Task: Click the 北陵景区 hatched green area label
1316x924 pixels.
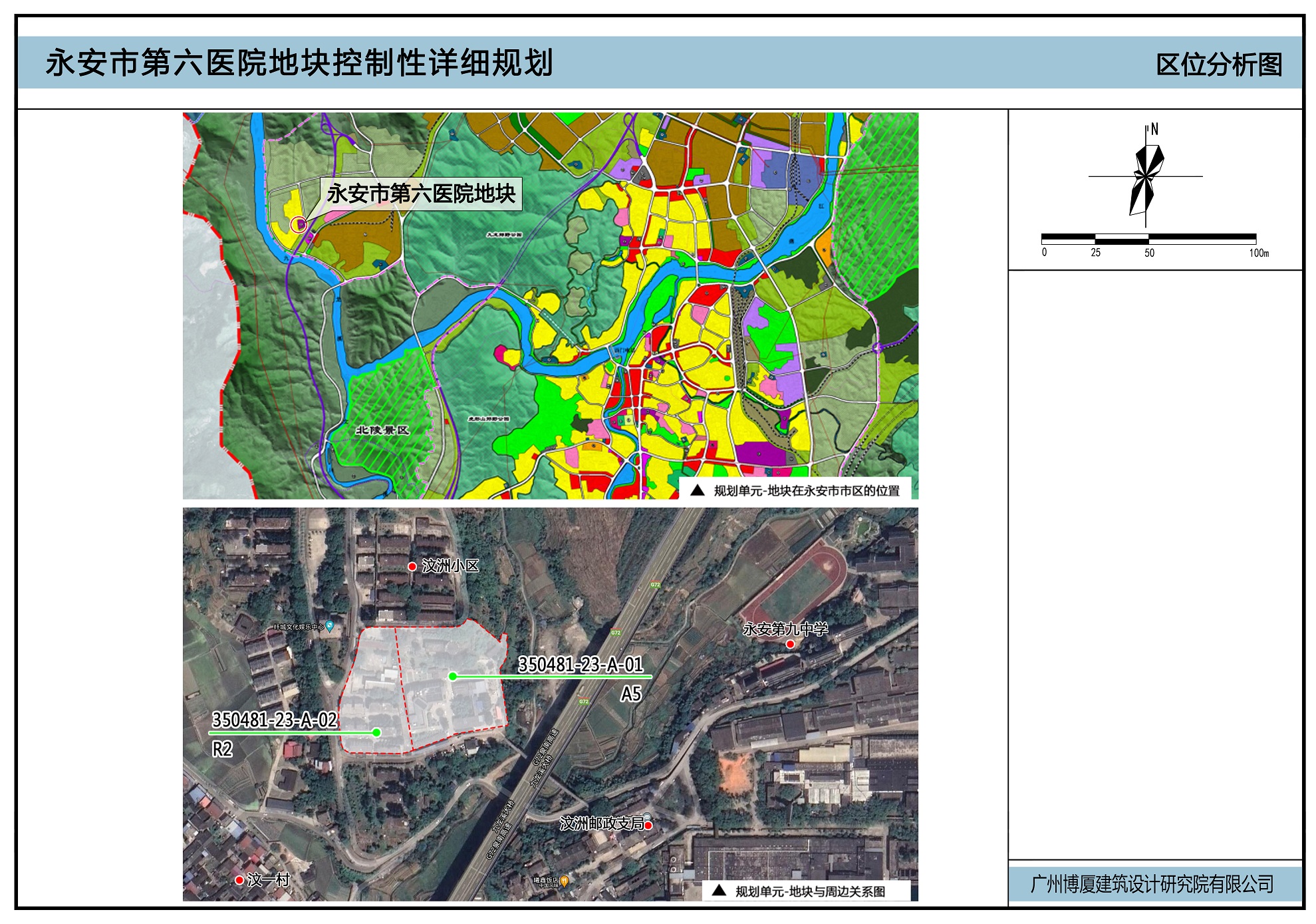Action: pyautogui.click(x=382, y=430)
